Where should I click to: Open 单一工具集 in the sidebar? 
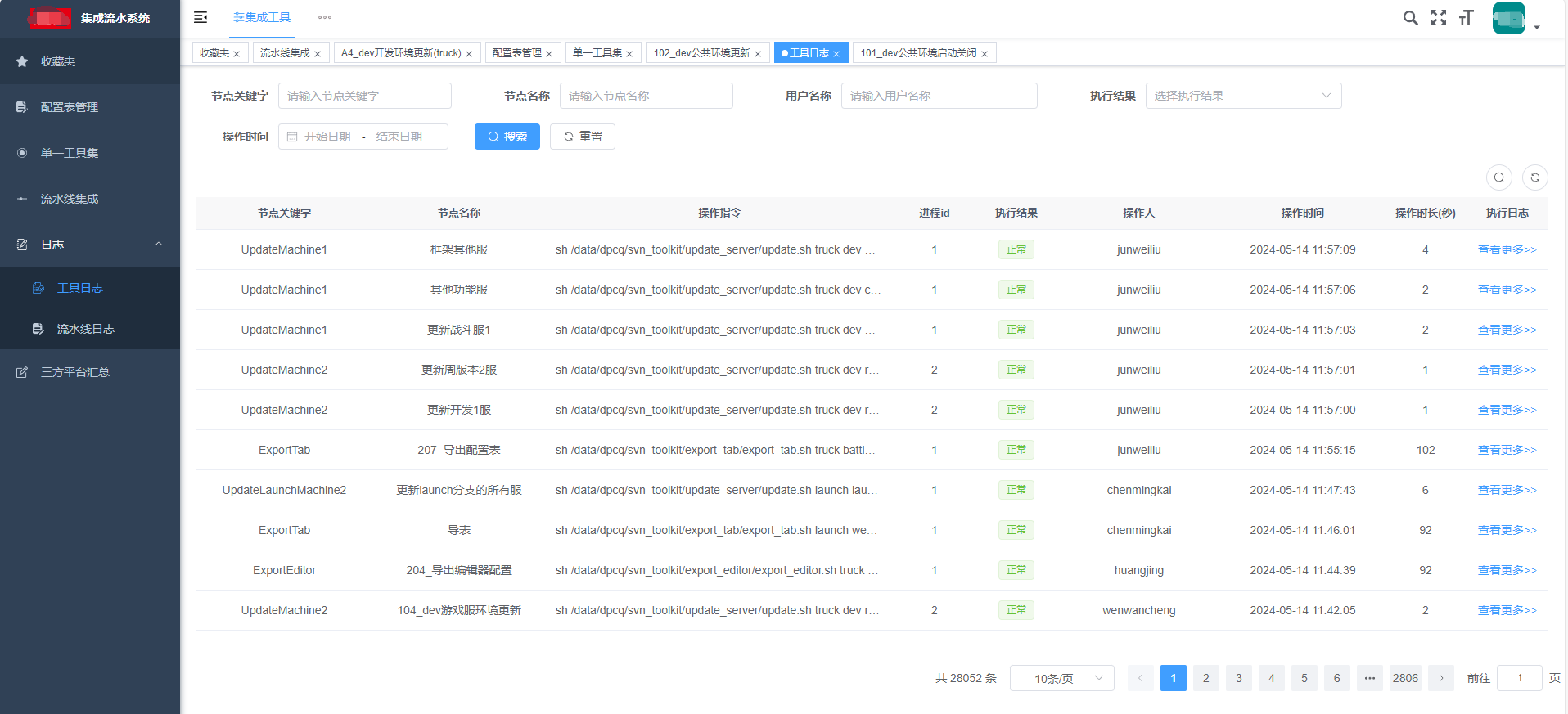point(90,153)
